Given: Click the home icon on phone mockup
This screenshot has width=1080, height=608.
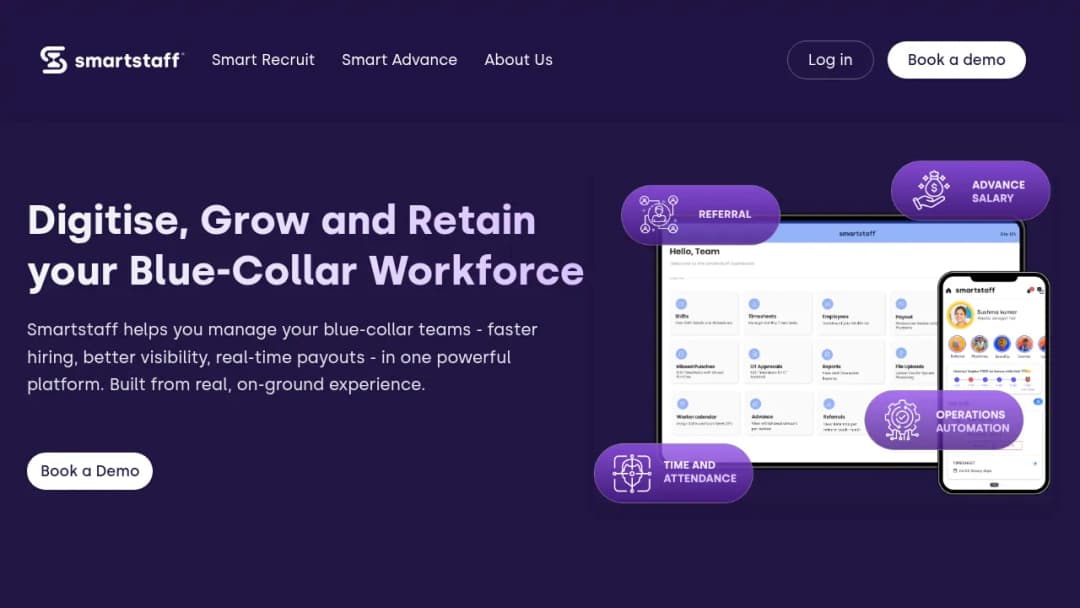Looking at the screenshot, I should [948, 291].
